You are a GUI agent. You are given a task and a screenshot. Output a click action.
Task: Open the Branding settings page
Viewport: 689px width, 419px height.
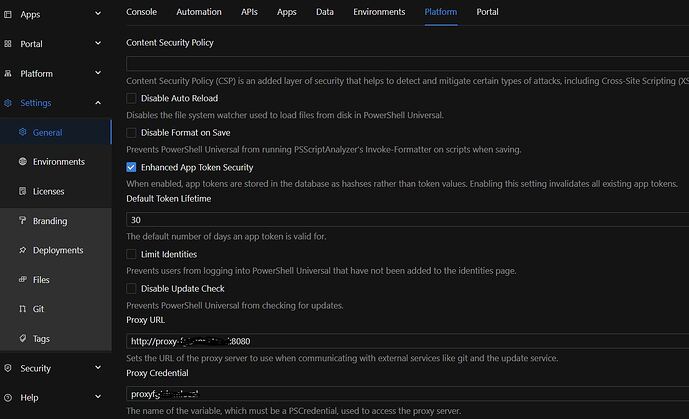tap(56, 220)
